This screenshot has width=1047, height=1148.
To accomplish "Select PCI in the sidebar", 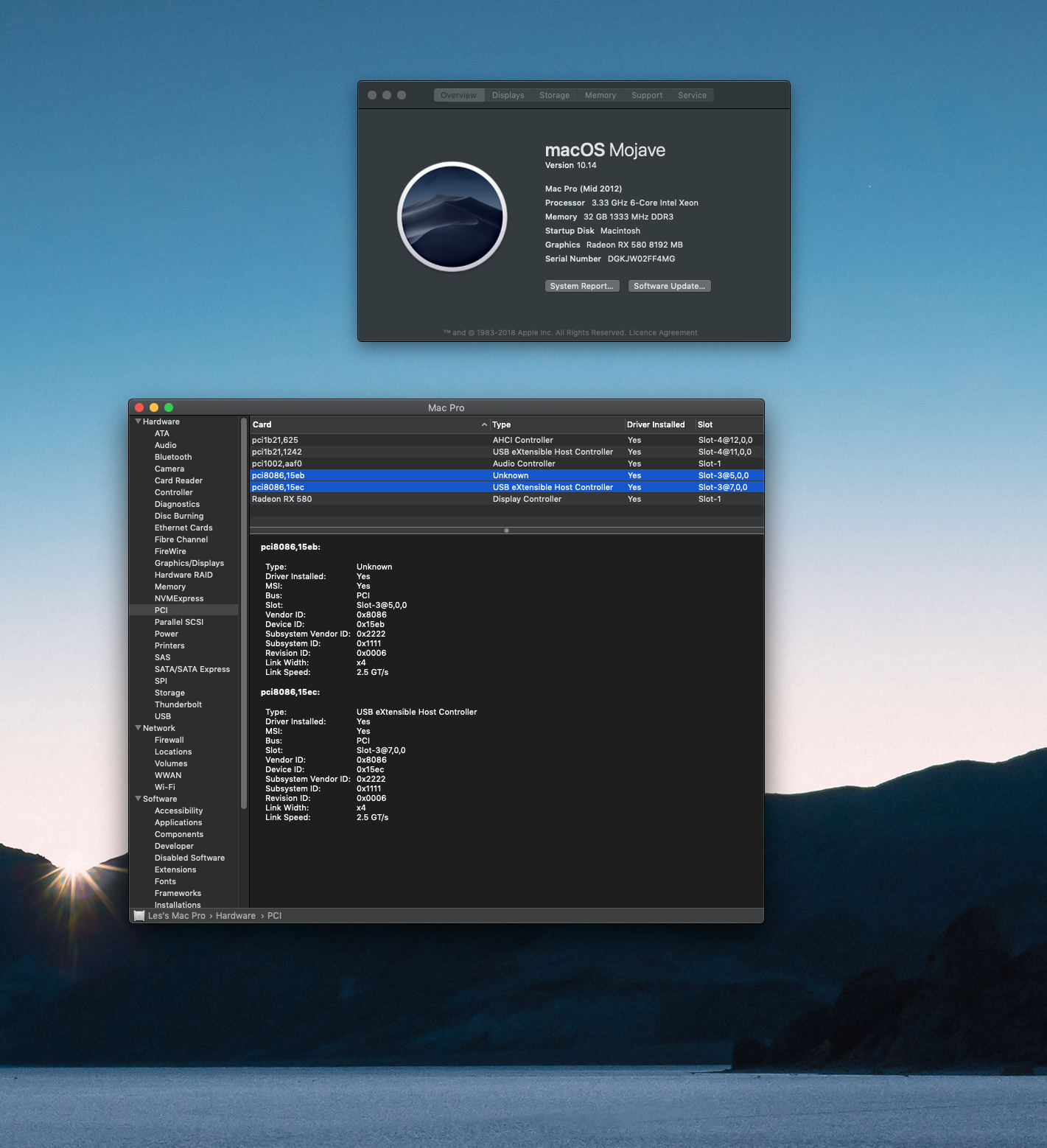I will [x=184, y=610].
